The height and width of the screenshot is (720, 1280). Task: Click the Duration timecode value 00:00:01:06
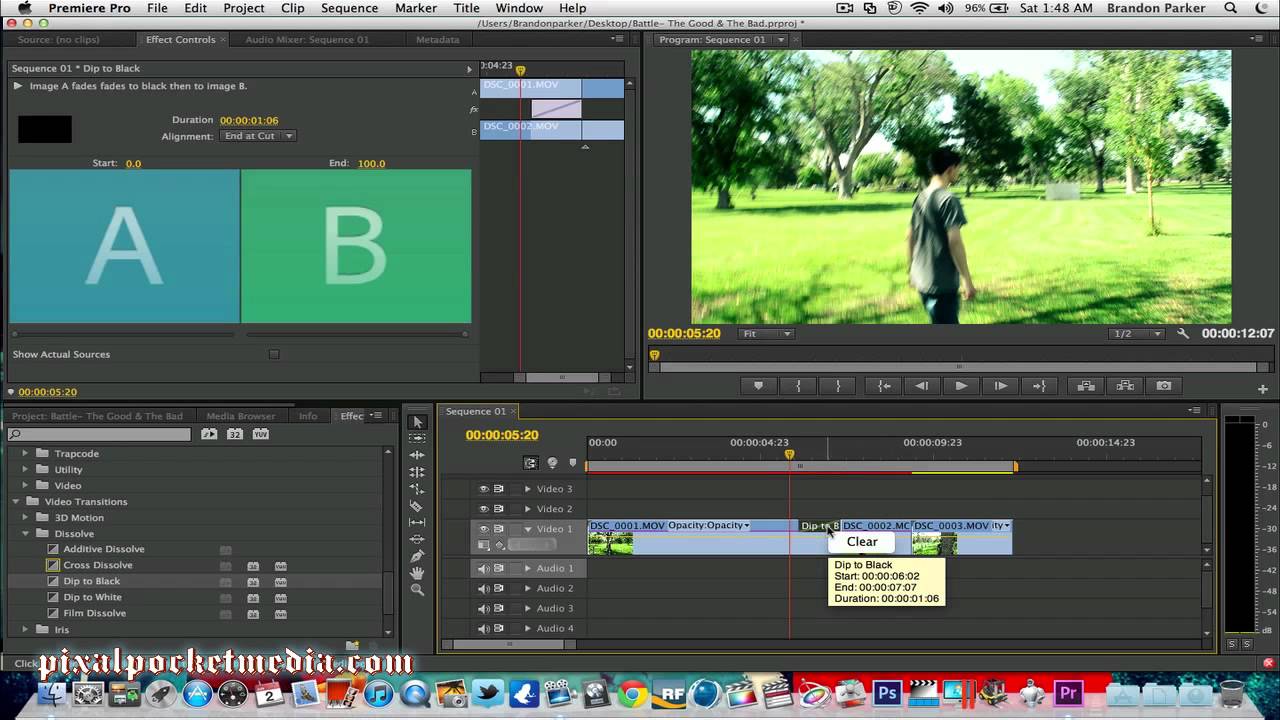click(249, 120)
